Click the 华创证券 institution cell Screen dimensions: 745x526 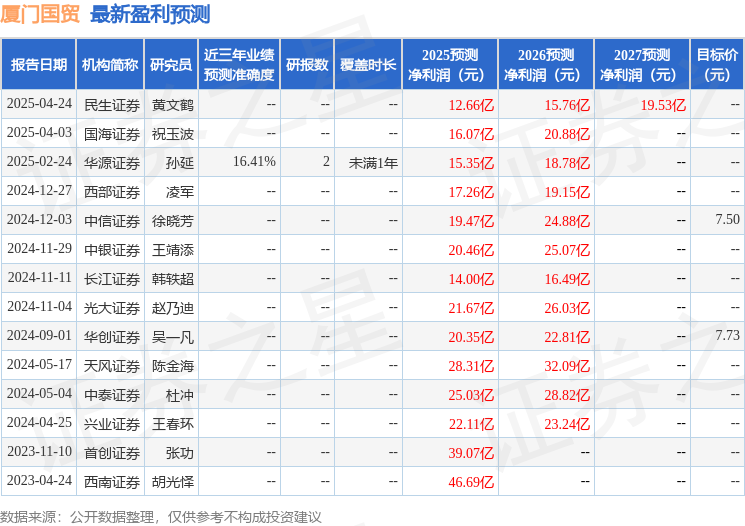click(112, 337)
